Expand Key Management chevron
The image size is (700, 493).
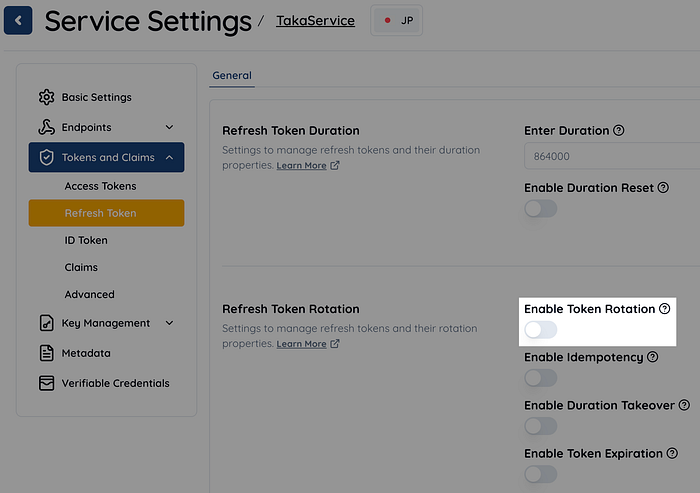pyautogui.click(x=169, y=323)
